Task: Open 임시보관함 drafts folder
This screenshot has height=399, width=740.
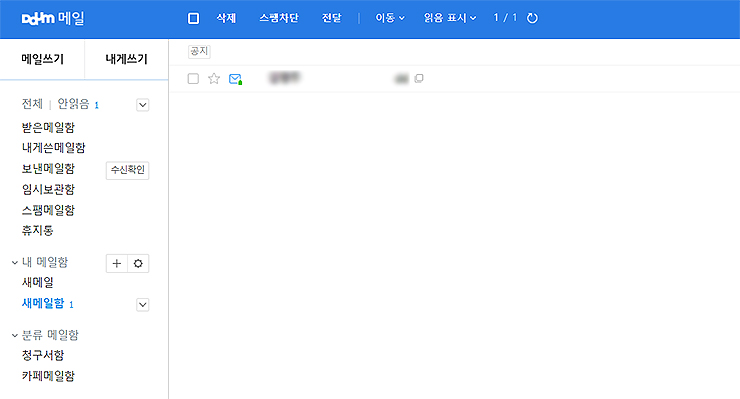Action: pos(48,189)
